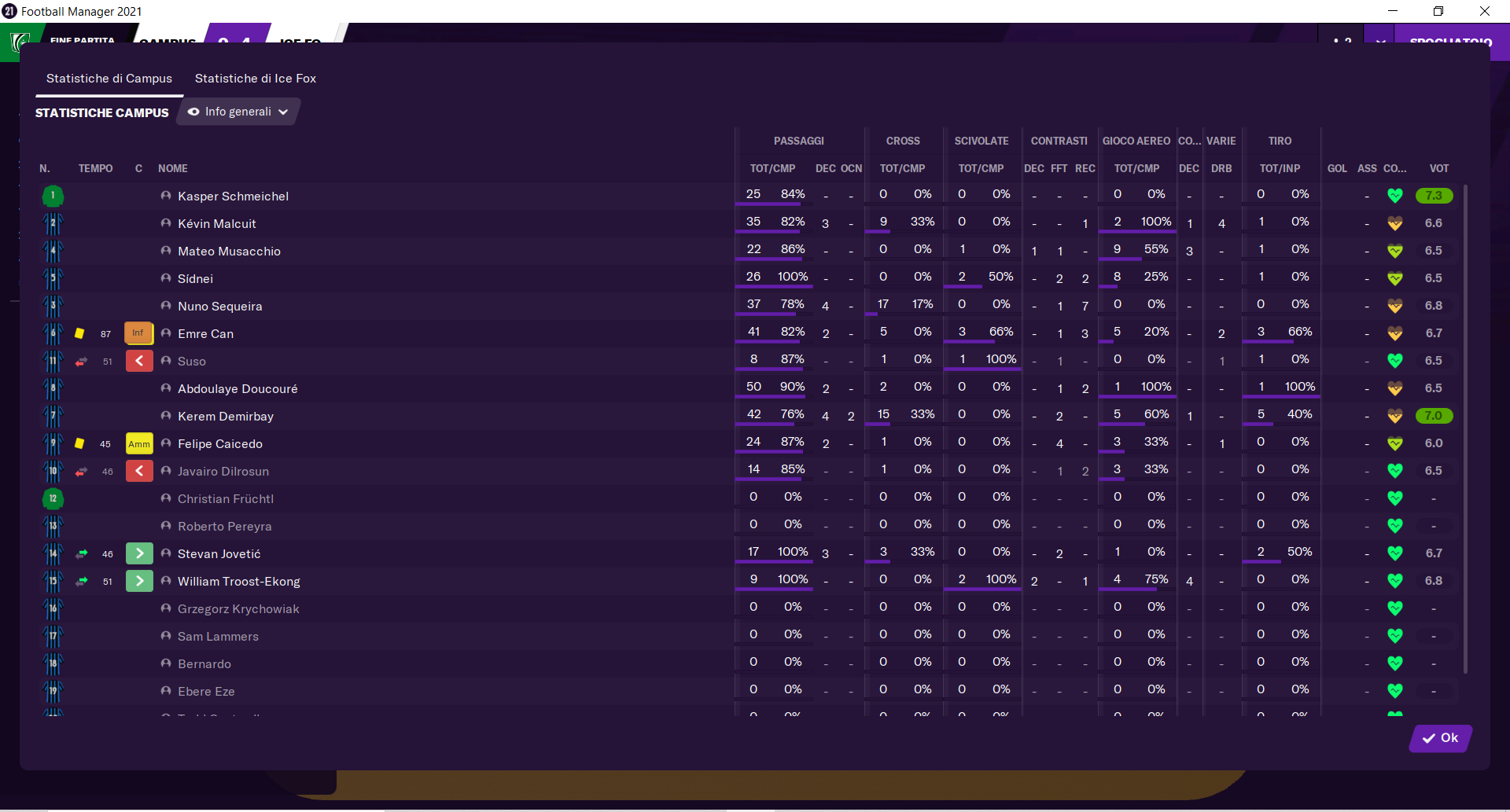Click the vertical scrollbar of the stats table
1510x812 pixels.
coord(1465,428)
